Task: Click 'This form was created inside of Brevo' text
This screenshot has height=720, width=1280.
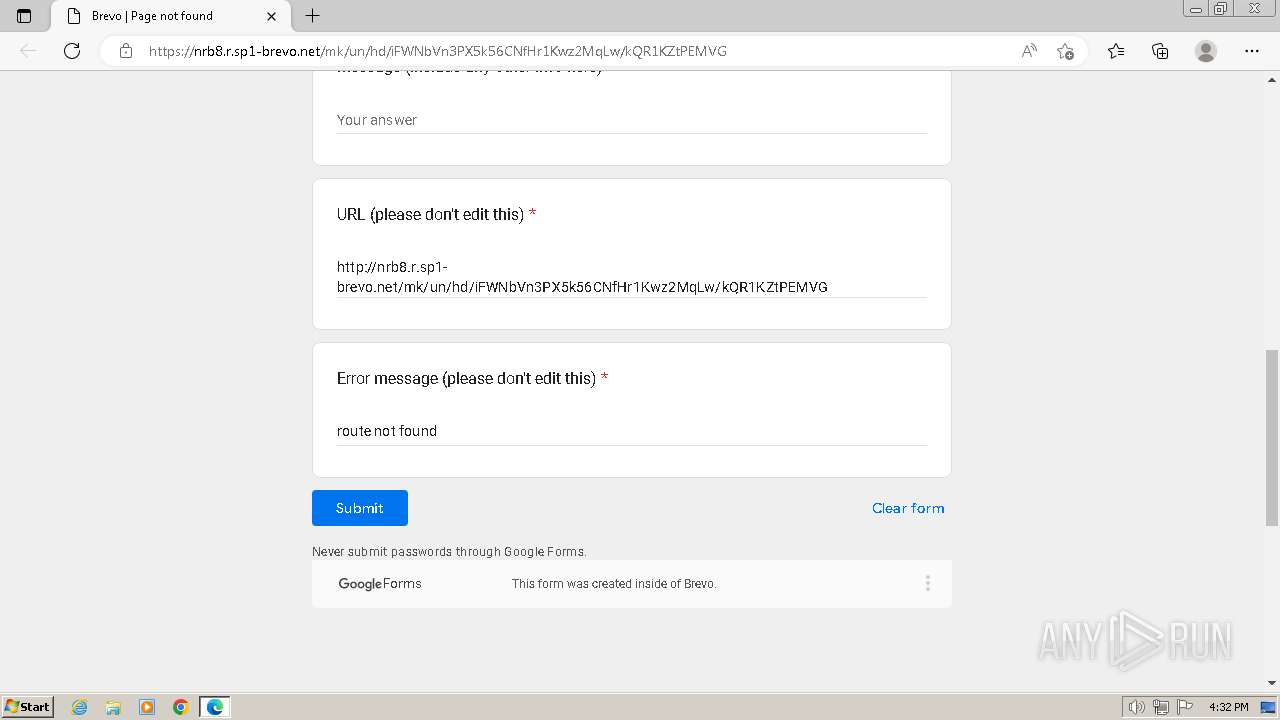Action: (x=614, y=584)
